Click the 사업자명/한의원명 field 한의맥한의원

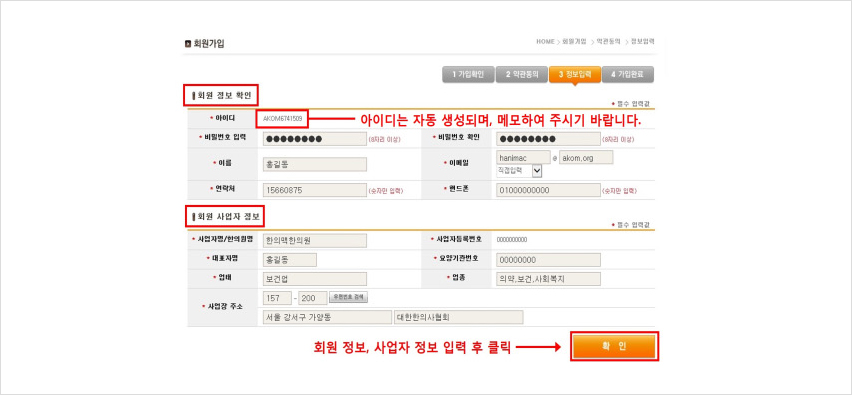(315, 240)
